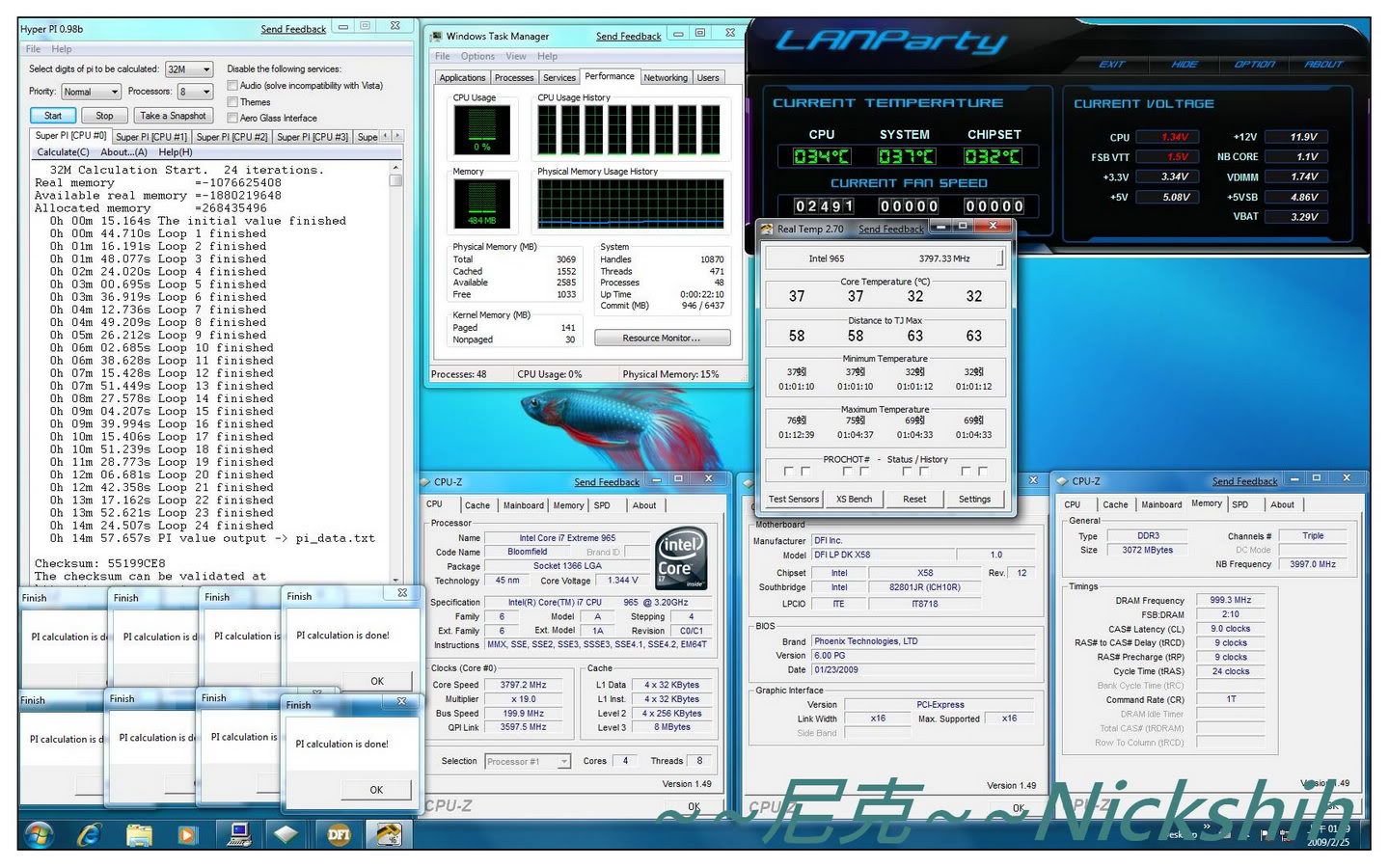Open the Calculate(C) menu in Super PI
Image resolution: width=1389 pixels, height=868 pixels.
[63, 152]
